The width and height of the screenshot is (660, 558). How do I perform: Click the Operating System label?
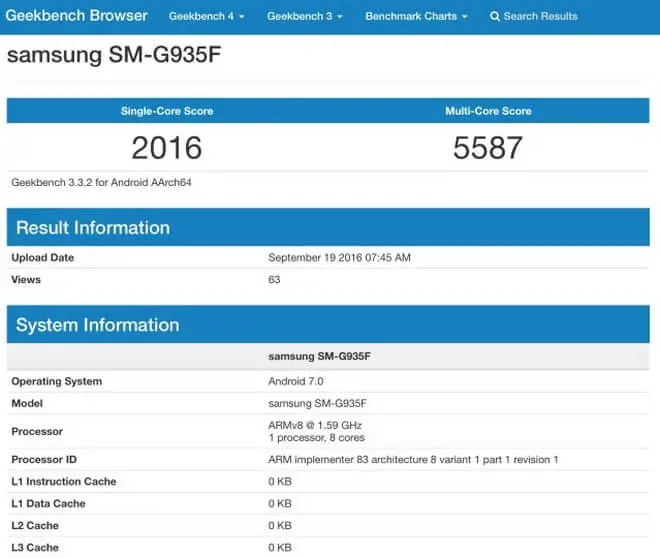coord(56,381)
